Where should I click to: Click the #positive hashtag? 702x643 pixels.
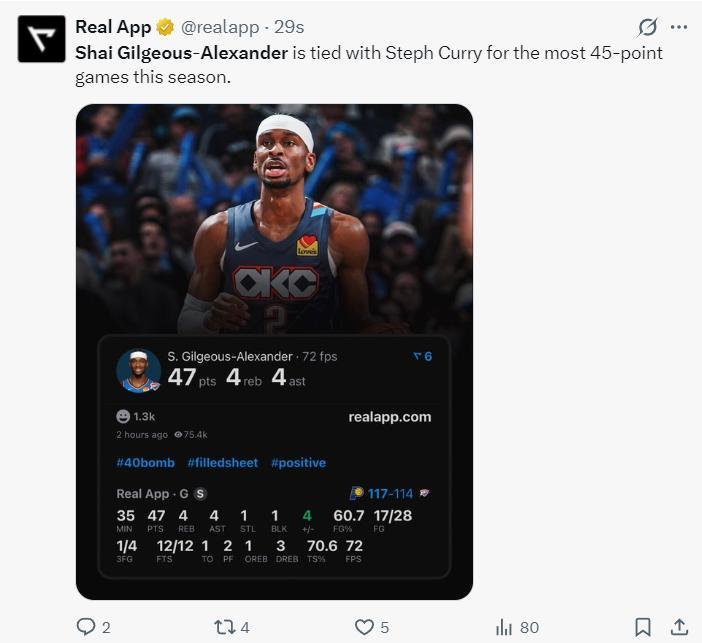[298, 463]
